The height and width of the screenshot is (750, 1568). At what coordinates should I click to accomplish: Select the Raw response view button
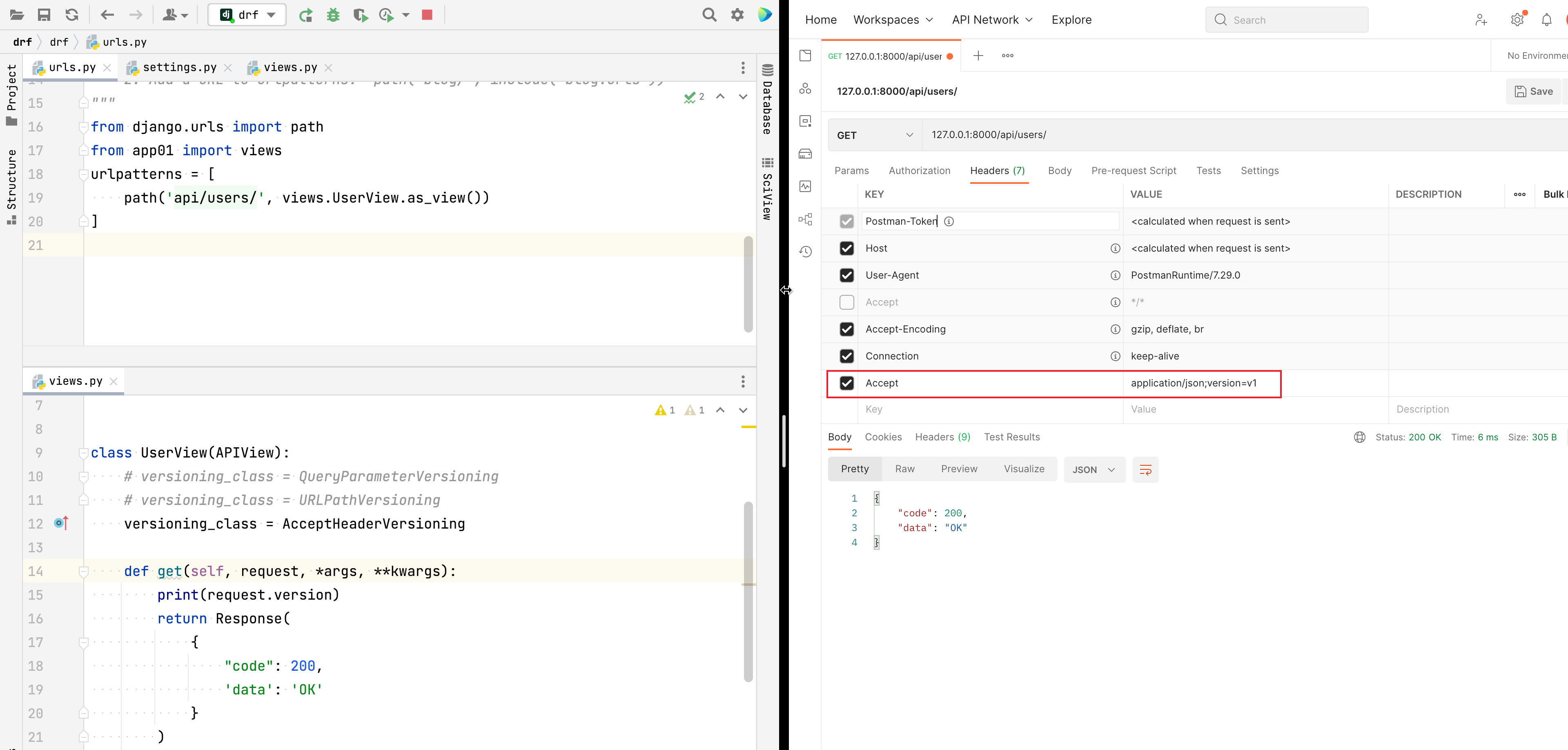(904, 469)
